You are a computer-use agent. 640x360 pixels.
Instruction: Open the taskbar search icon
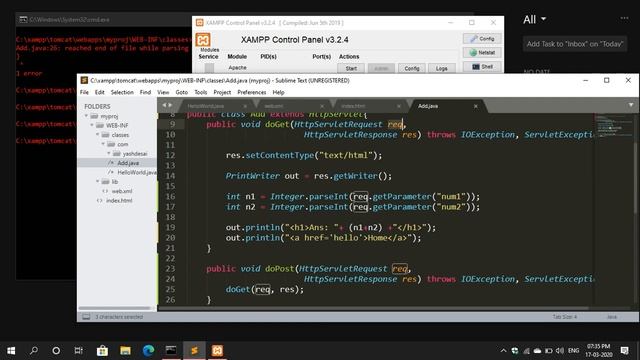(34, 351)
